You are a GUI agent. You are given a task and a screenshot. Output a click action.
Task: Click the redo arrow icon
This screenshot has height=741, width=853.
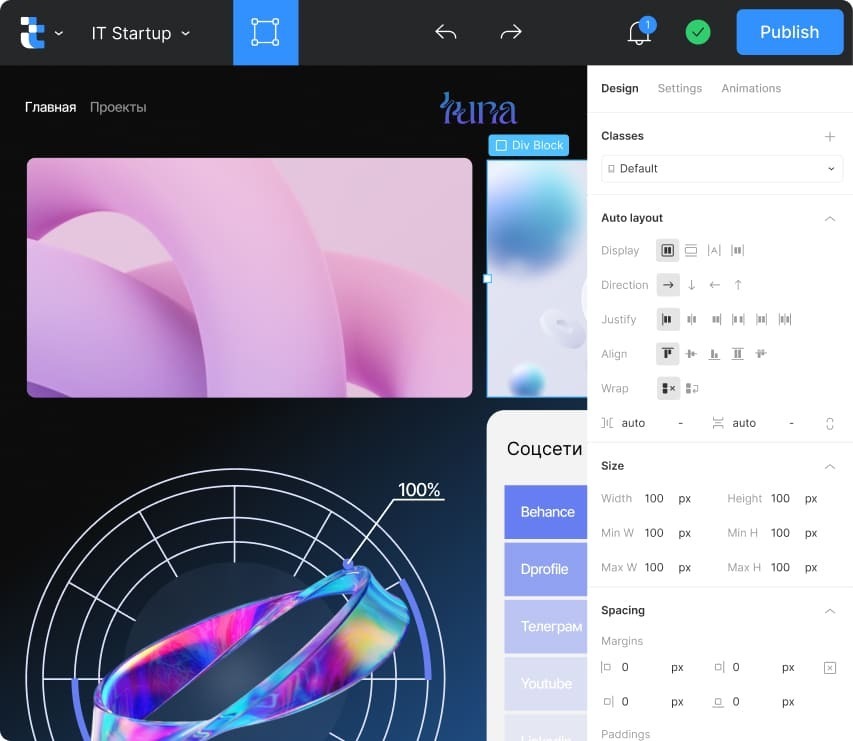click(511, 33)
